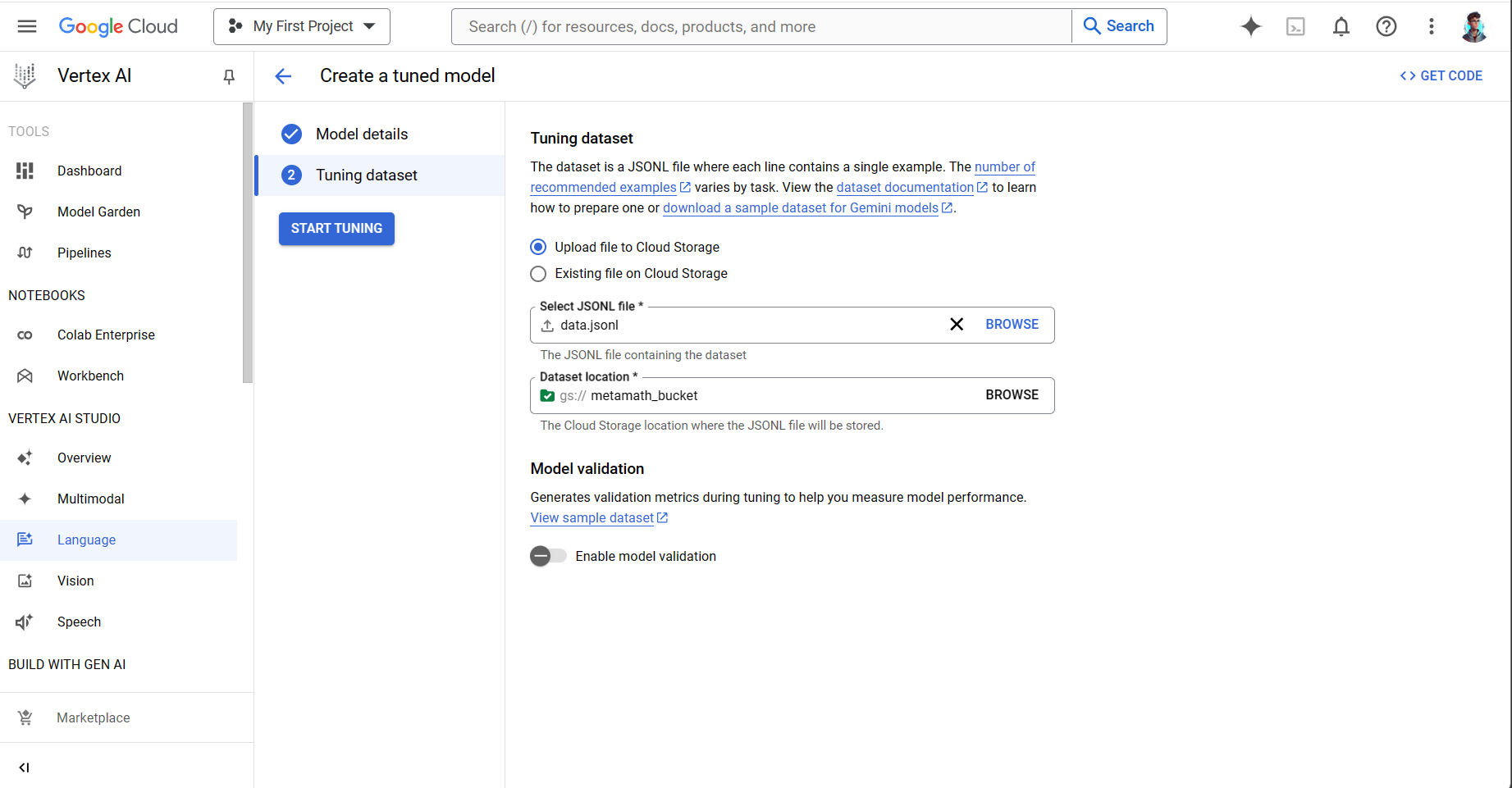Open the My First Project selector
Viewport: 1512px width, 788px height.
[302, 26]
